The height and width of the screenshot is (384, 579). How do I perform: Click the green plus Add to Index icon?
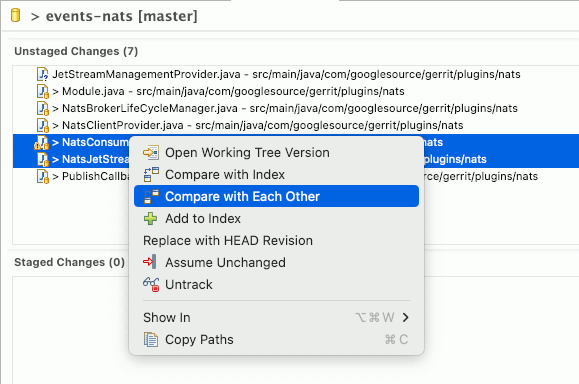[150, 219]
